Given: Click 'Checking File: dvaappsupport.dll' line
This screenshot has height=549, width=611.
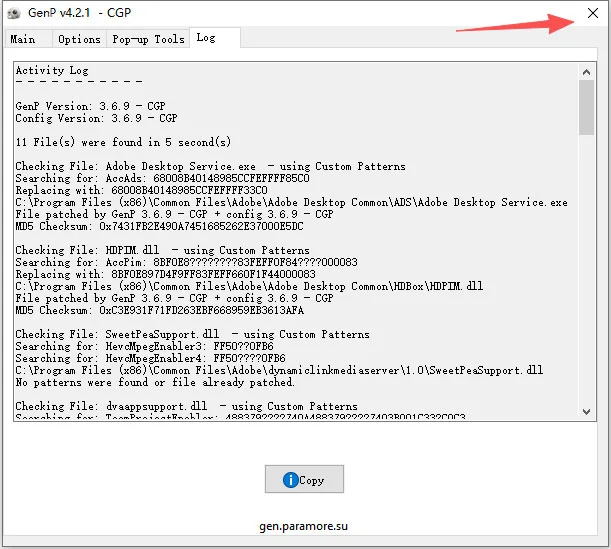Looking at the screenshot, I should point(187,406).
